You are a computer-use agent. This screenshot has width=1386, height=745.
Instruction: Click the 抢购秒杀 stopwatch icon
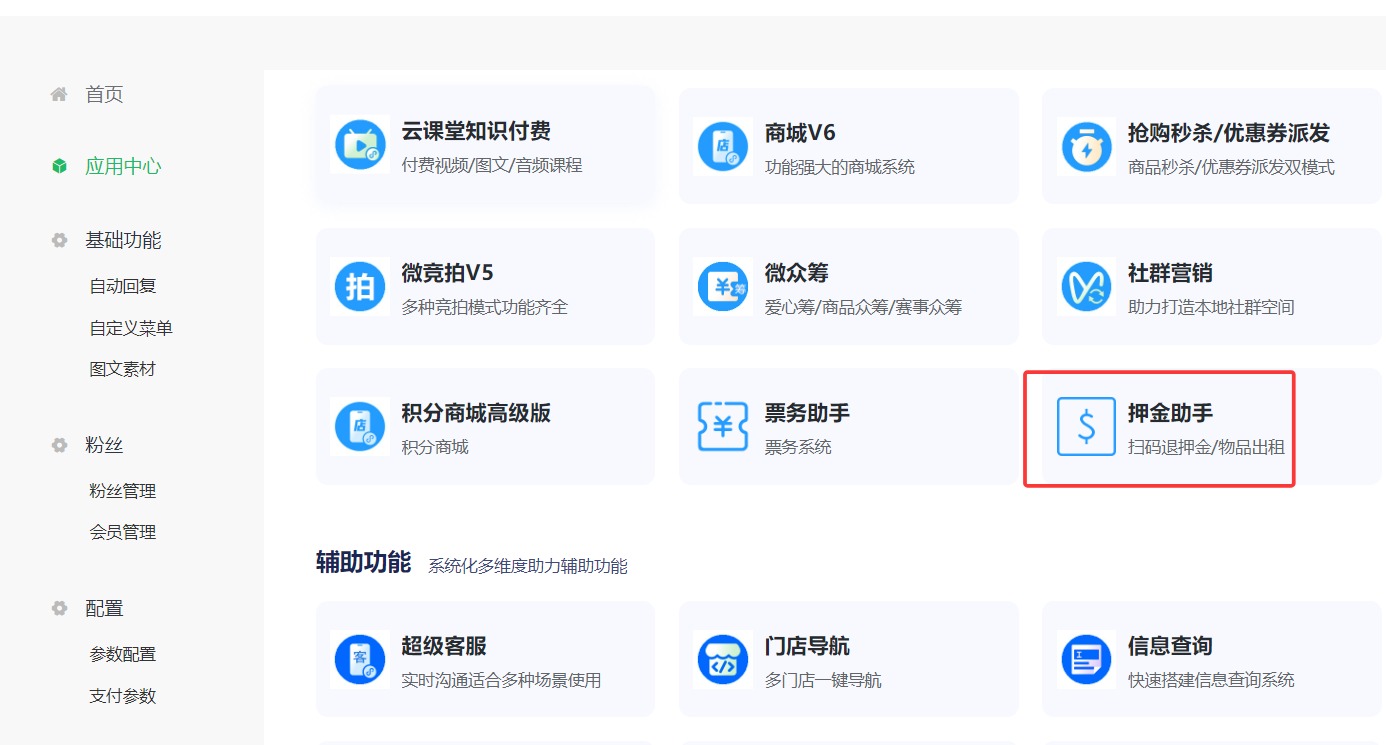pyautogui.click(x=1086, y=147)
